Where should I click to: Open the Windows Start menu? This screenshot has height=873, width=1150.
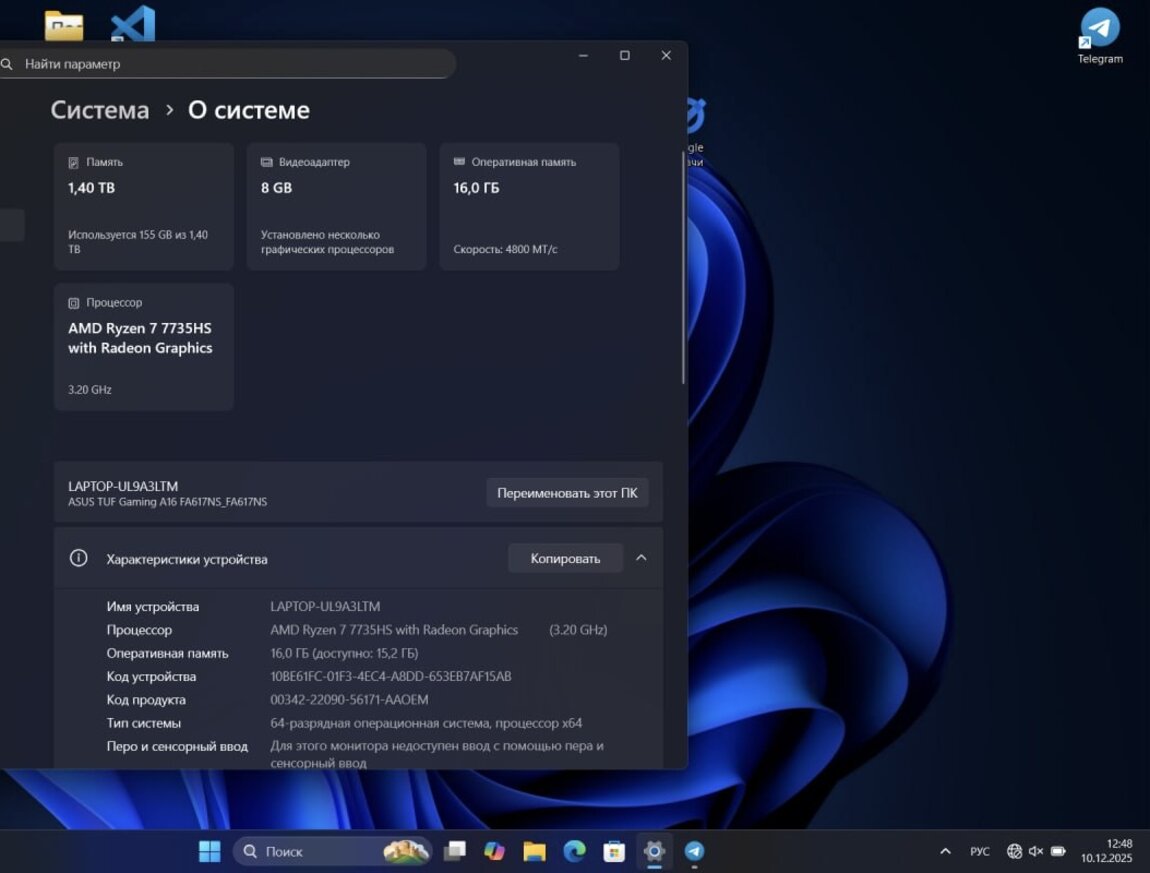pos(210,851)
